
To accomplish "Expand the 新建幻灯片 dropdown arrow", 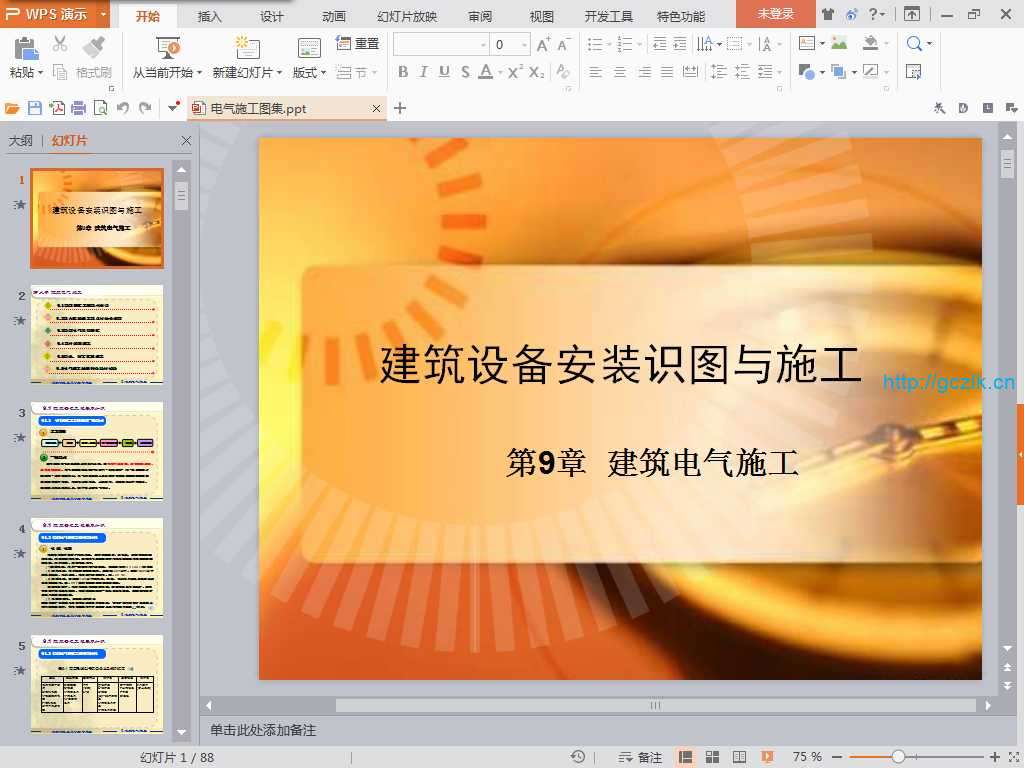I will [x=280, y=73].
